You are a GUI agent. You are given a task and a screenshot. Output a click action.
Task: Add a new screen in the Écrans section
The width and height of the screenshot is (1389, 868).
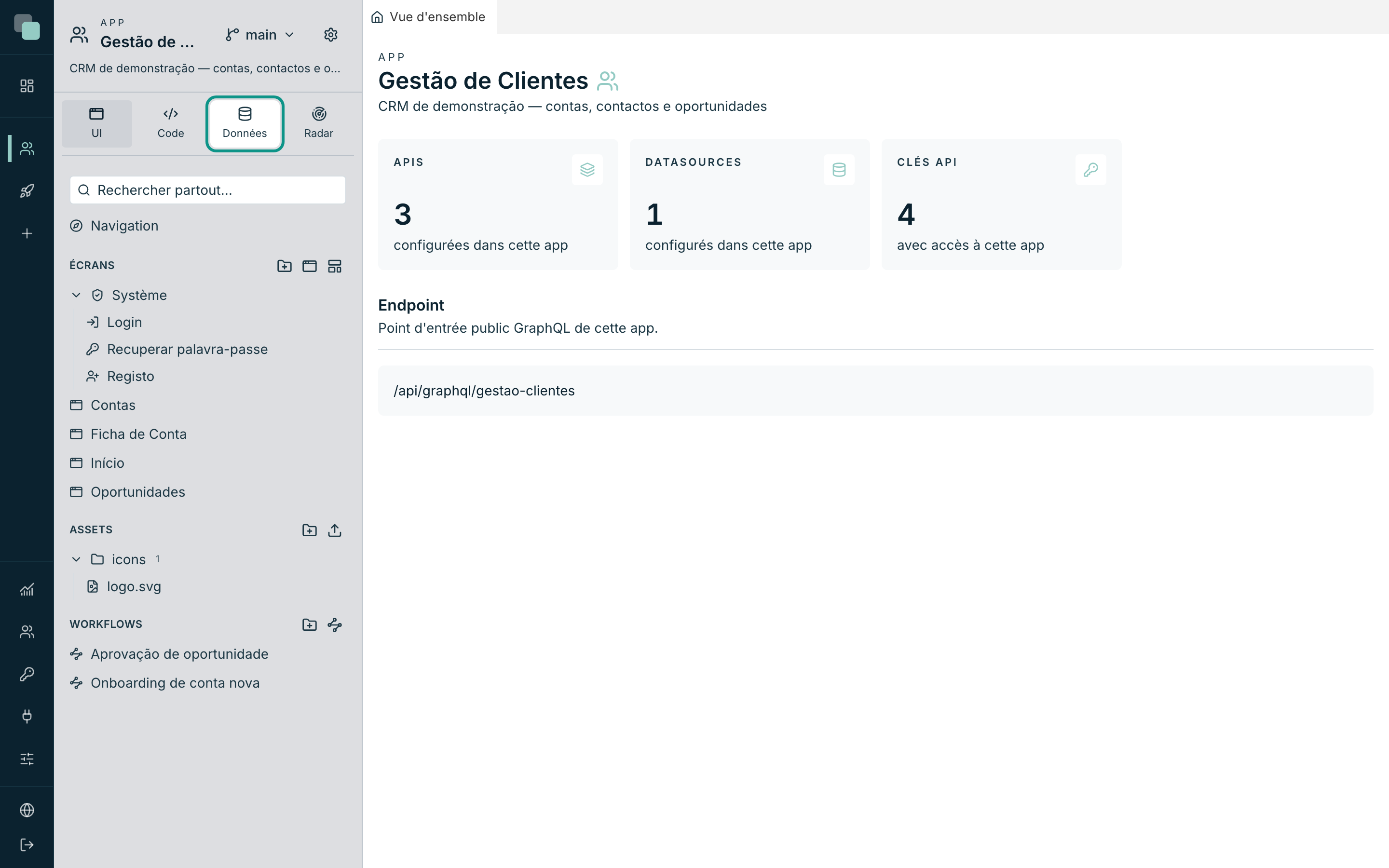(309, 266)
